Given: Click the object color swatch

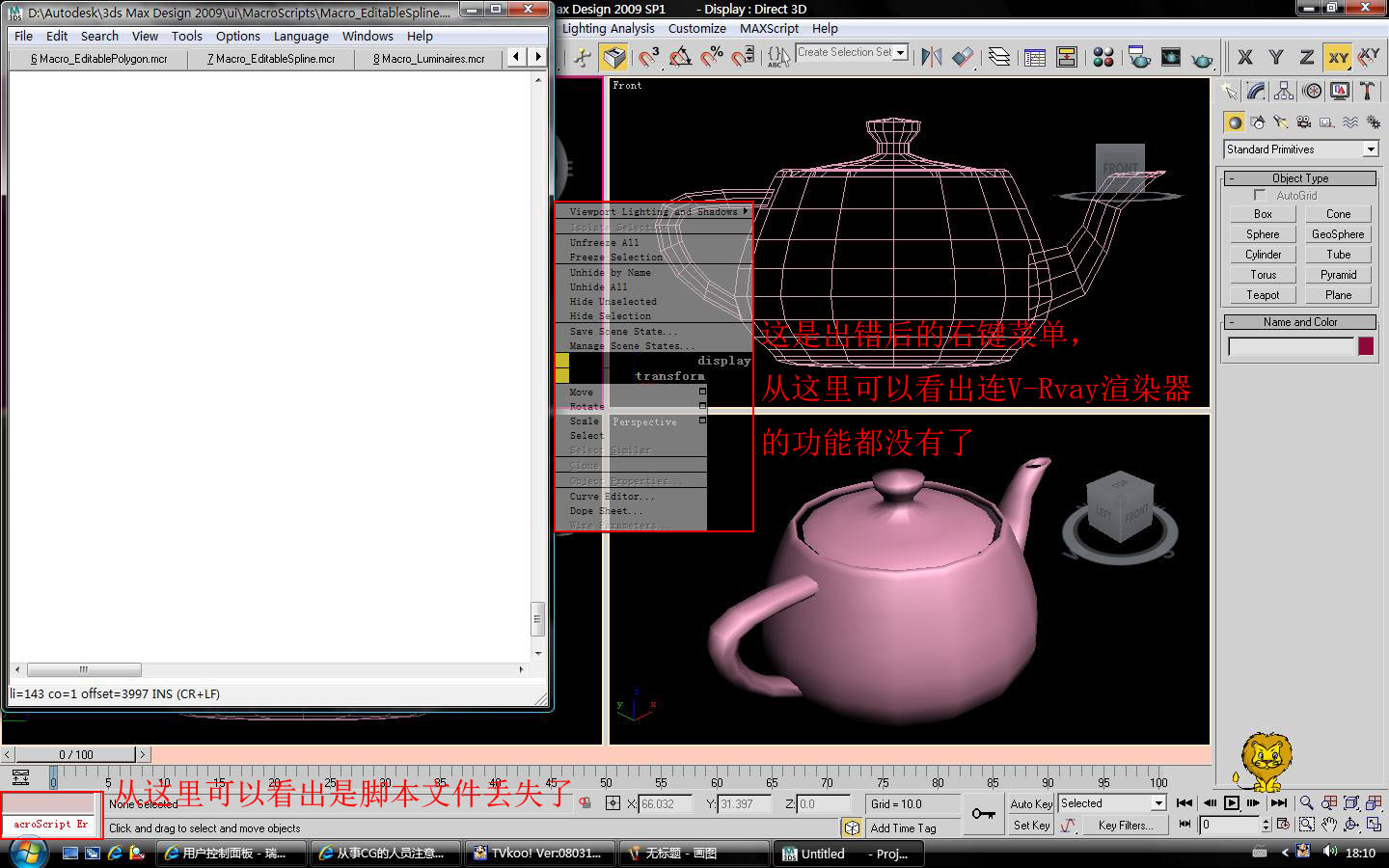Looking at the screenshot, I should (1366, 346).
